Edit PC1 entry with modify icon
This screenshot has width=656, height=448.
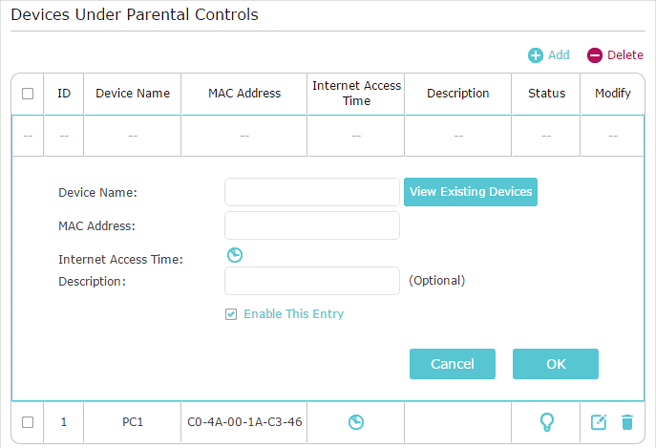[599, 422]
